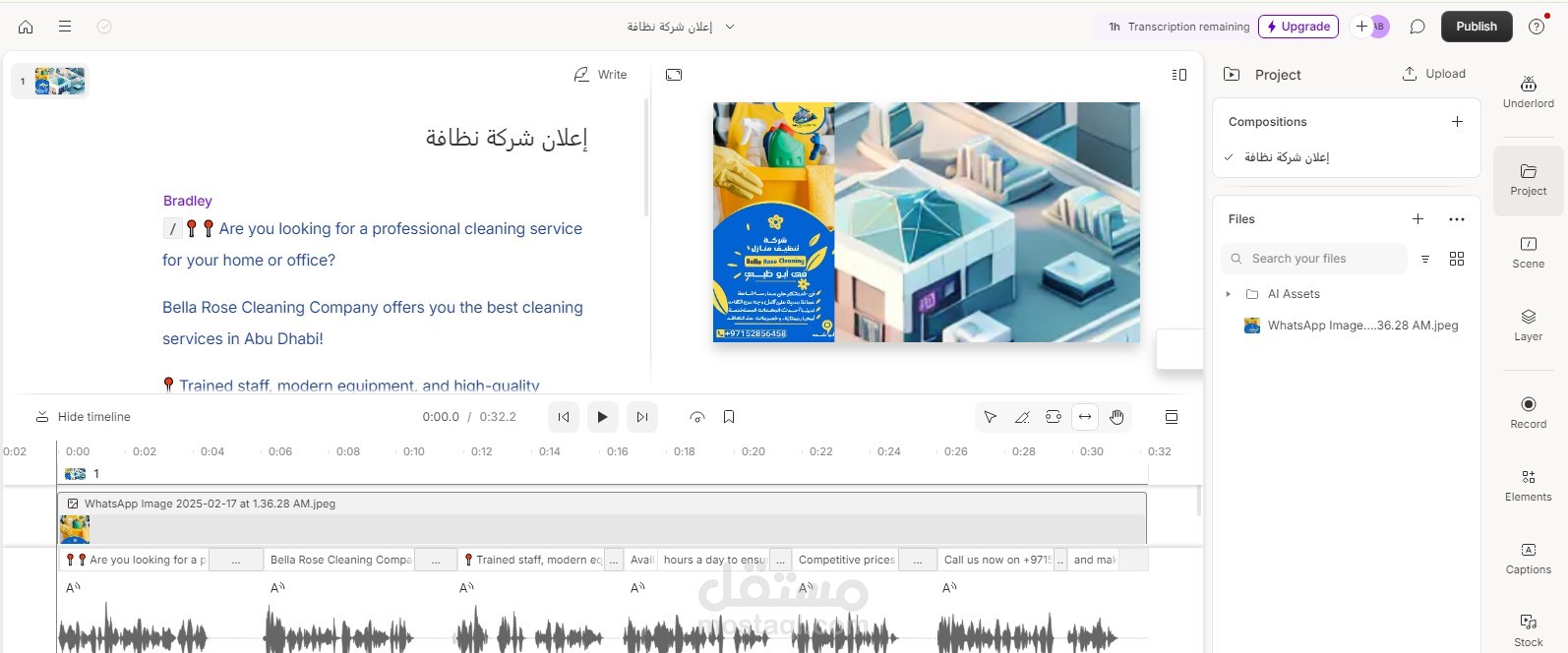Switch to the Project sidebar tab

pos(1529,180)
